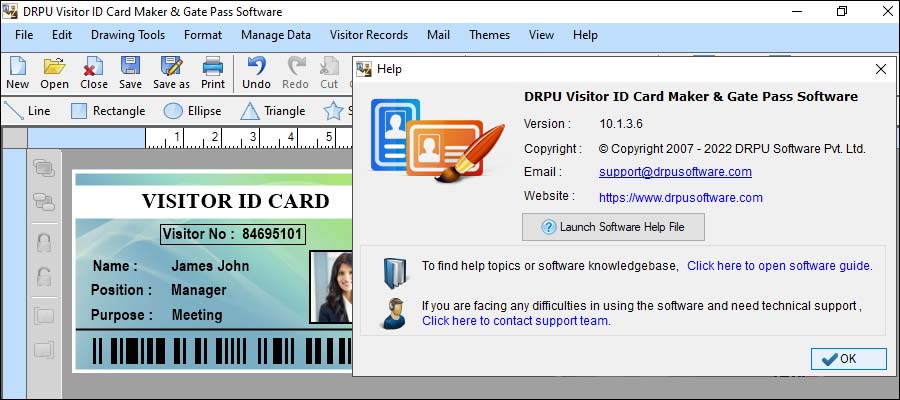This screenshot has width=900, height=400.
Task: Click the lowest frame icon in the sidebar
Action: pyautogui.click(x=44, y=350)
